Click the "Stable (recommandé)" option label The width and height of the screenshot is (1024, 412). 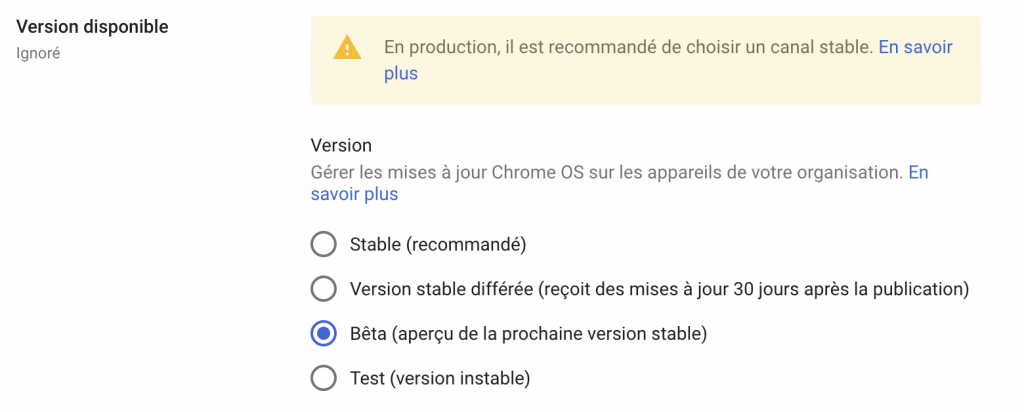[438, 244]
